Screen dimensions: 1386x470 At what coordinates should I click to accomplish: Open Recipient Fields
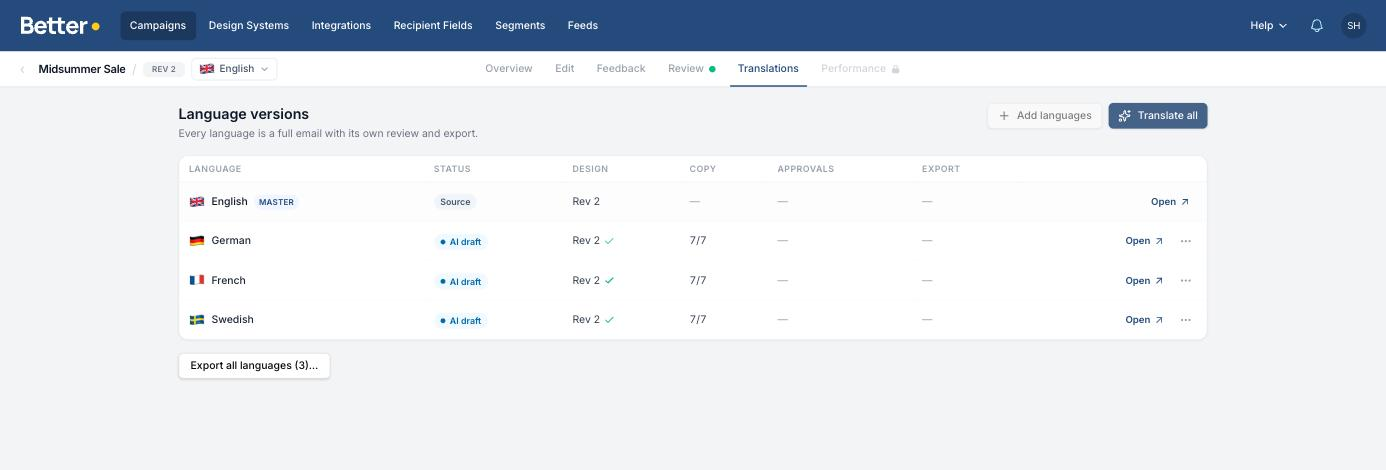[433, 26]
